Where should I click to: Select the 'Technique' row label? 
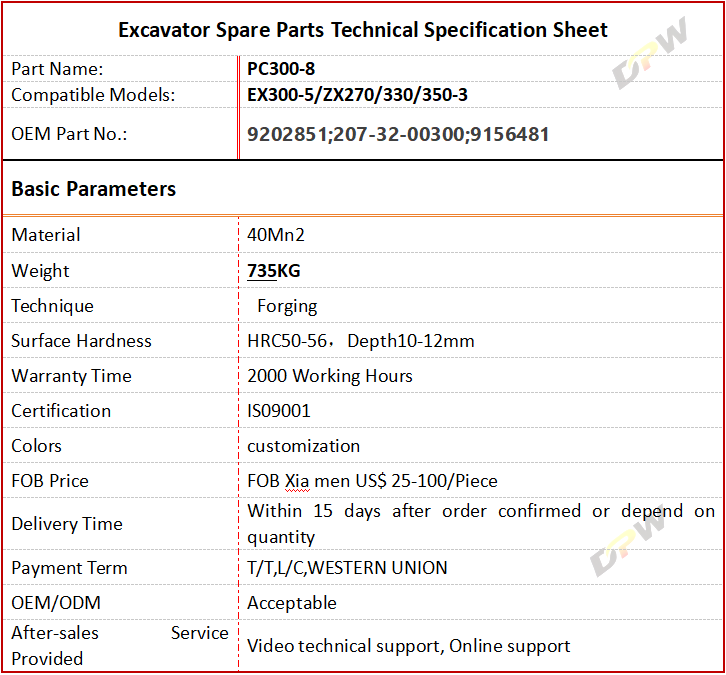[x=52, y=306]
